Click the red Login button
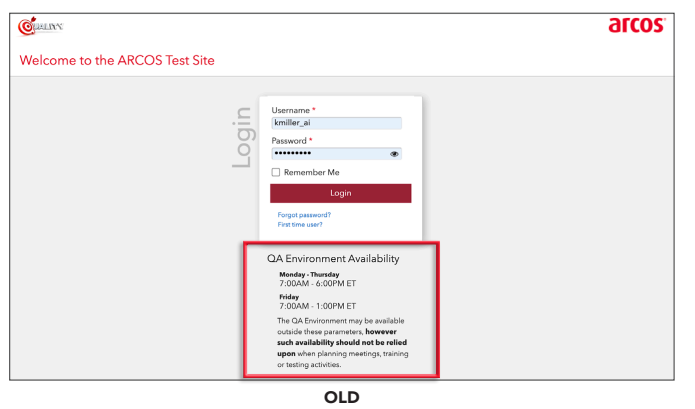Image resolution: width=695 pixels, height=409 pixels. [x=340, y=193]
